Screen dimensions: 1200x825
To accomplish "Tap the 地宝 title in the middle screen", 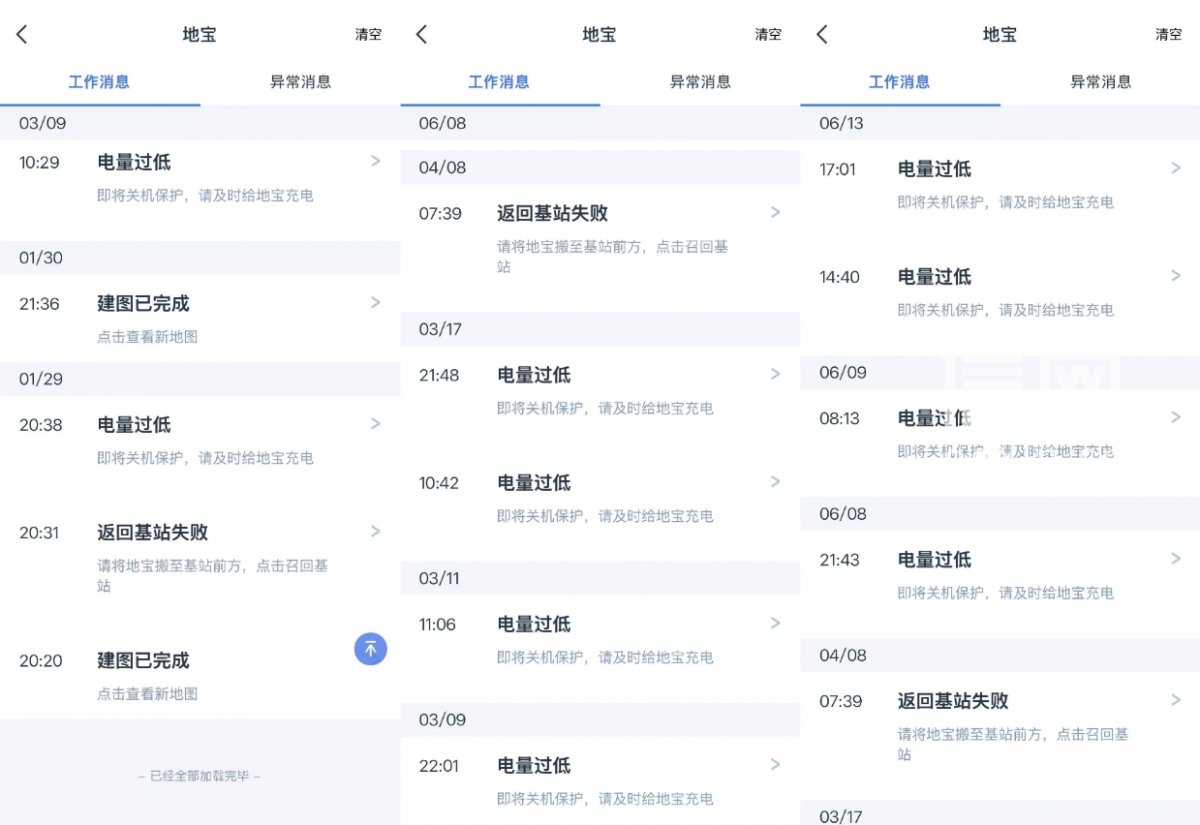I will 599,34.
